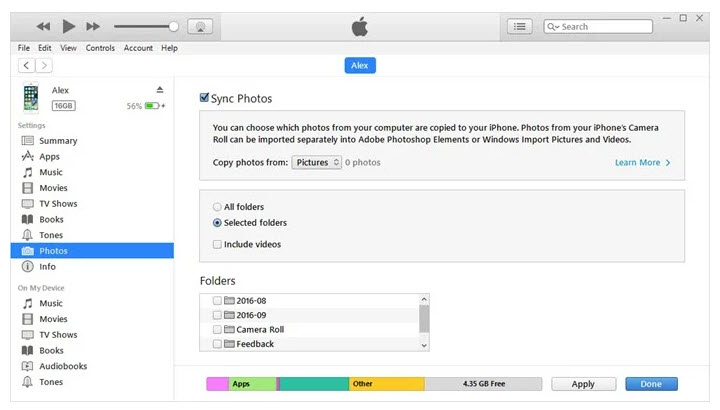Click the pink segment of storage bar

(x=218, y=384)
